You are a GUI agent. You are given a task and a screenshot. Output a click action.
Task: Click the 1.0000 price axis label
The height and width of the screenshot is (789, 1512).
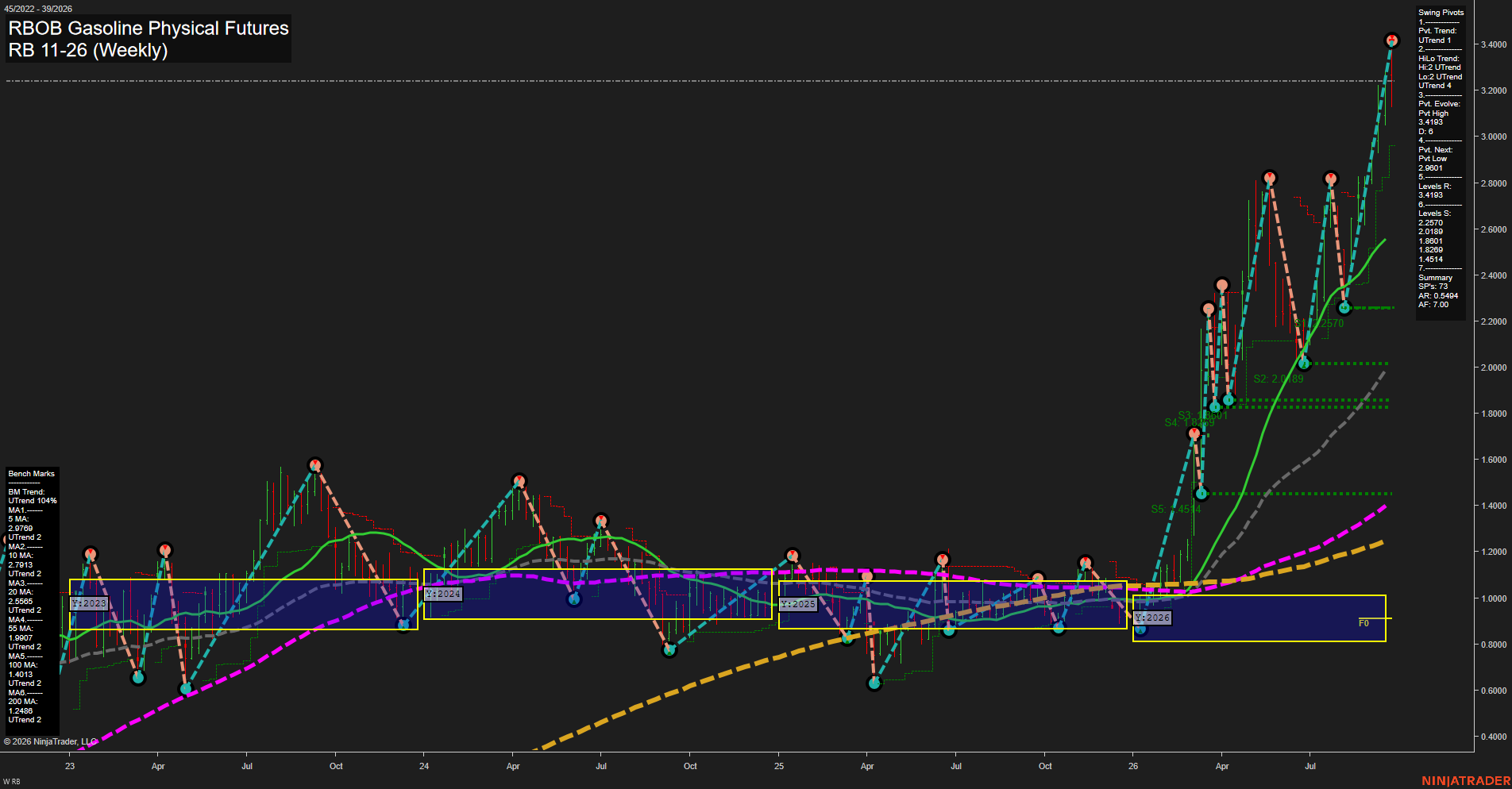(x=1493, y=598)
